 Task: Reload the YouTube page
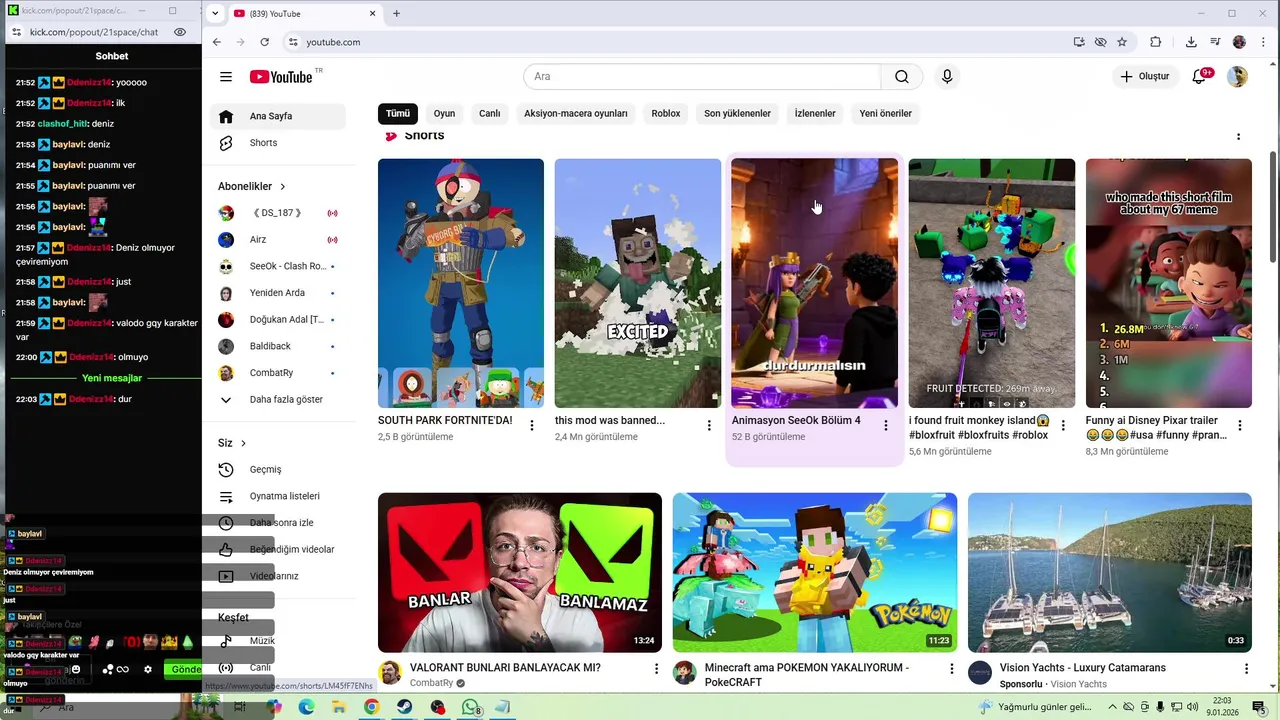[264, 42]
